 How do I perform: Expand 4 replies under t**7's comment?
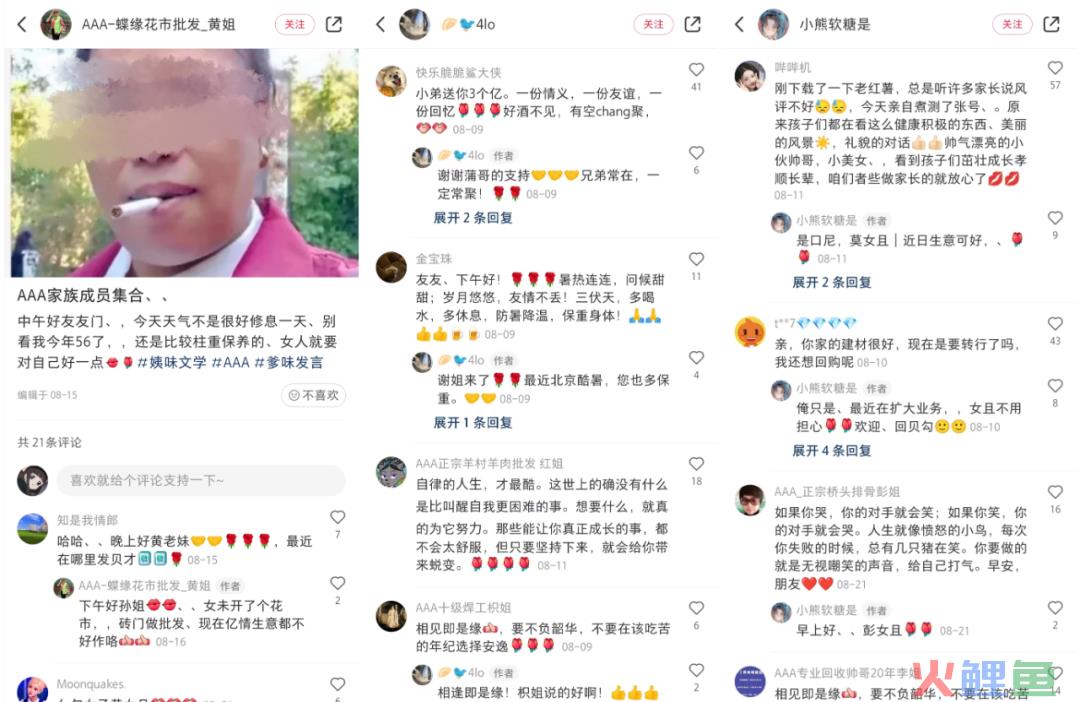pos(831,451)
